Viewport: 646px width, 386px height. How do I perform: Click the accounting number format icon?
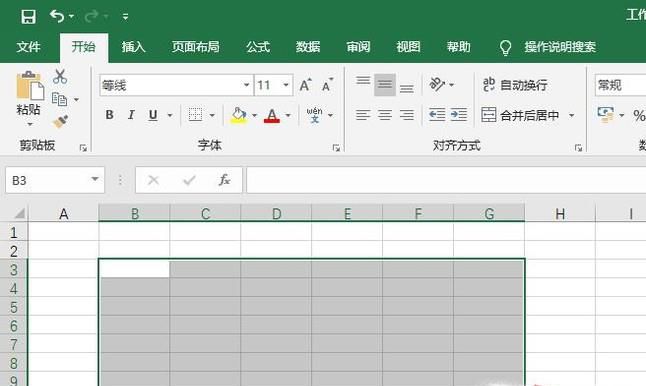(x=606, y=115)
